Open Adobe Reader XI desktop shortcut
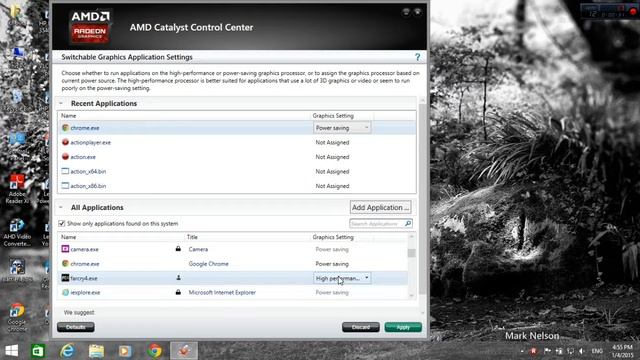Viewport: 640px width, 360px height. (x=17, y=189)
